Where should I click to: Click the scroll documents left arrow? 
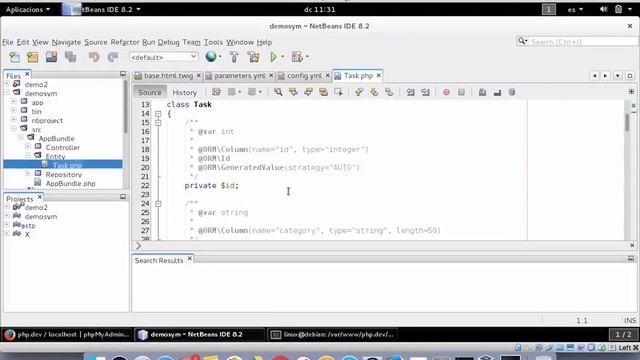594,76
